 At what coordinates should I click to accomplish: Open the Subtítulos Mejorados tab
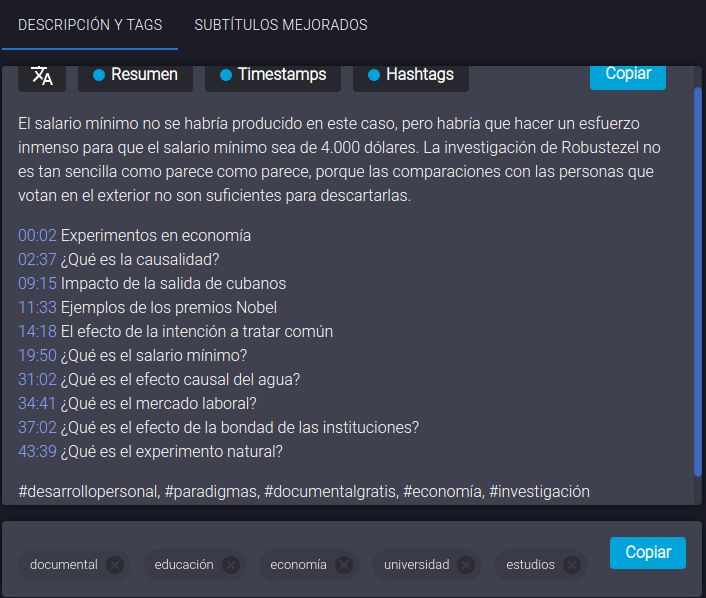[281, 25]
